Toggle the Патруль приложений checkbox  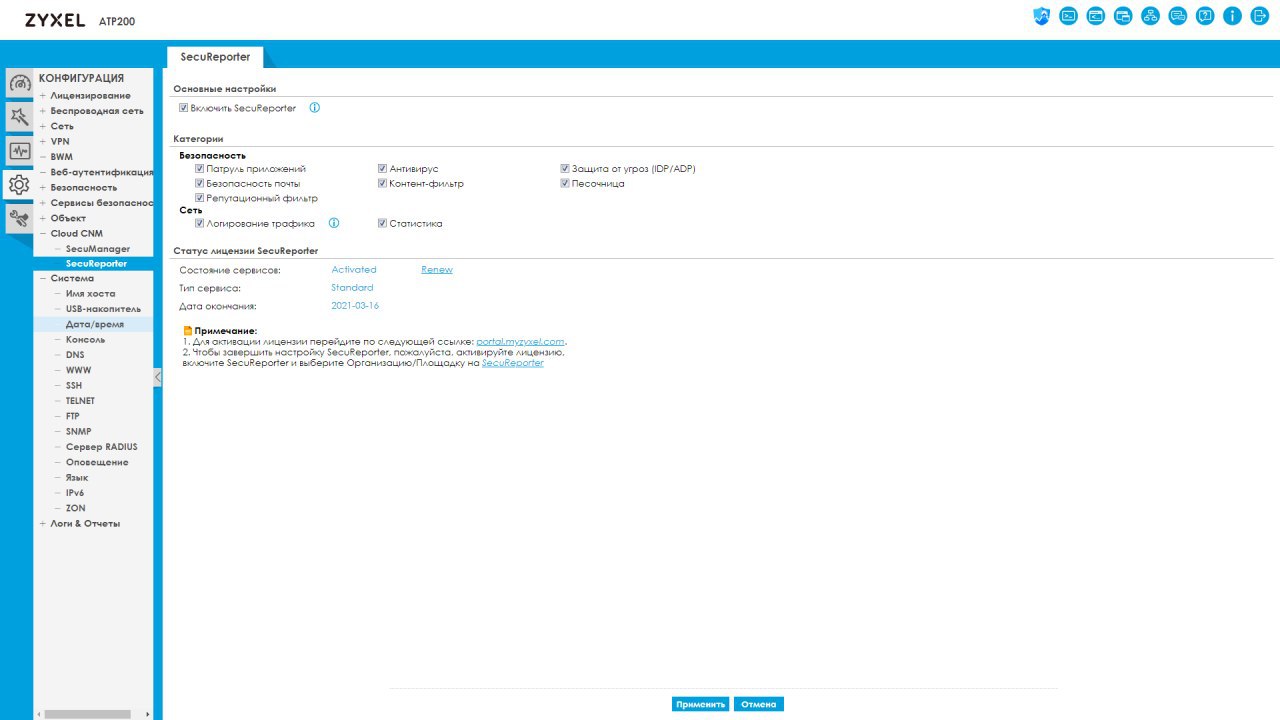(x=200, y=169)
